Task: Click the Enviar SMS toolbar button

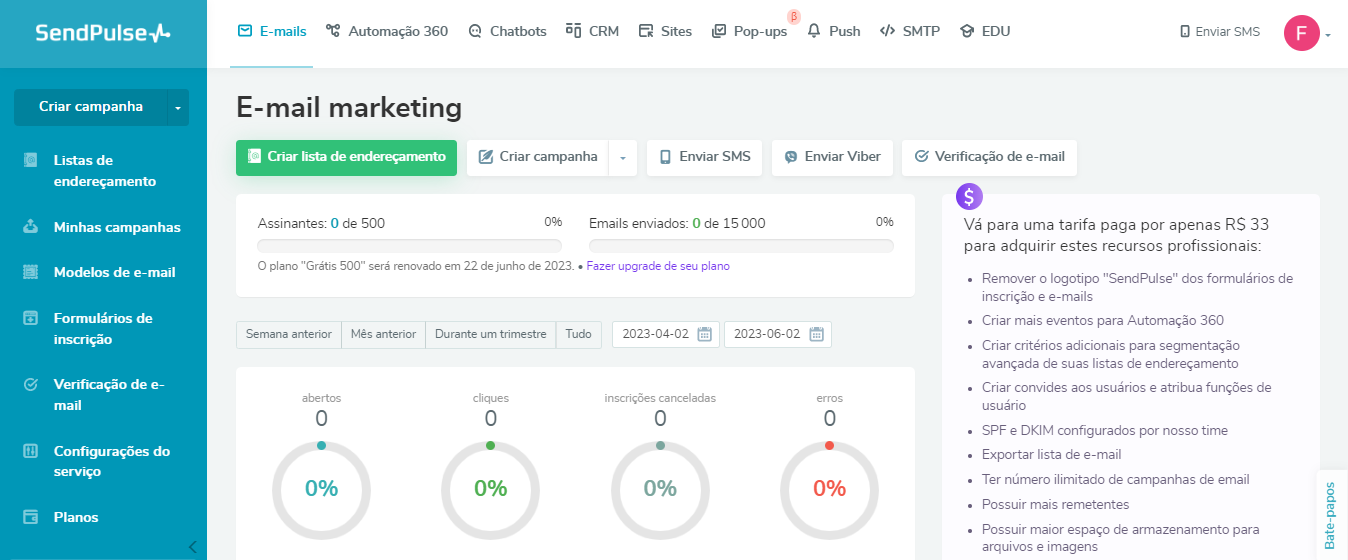Action: click(x=705, y=157)
